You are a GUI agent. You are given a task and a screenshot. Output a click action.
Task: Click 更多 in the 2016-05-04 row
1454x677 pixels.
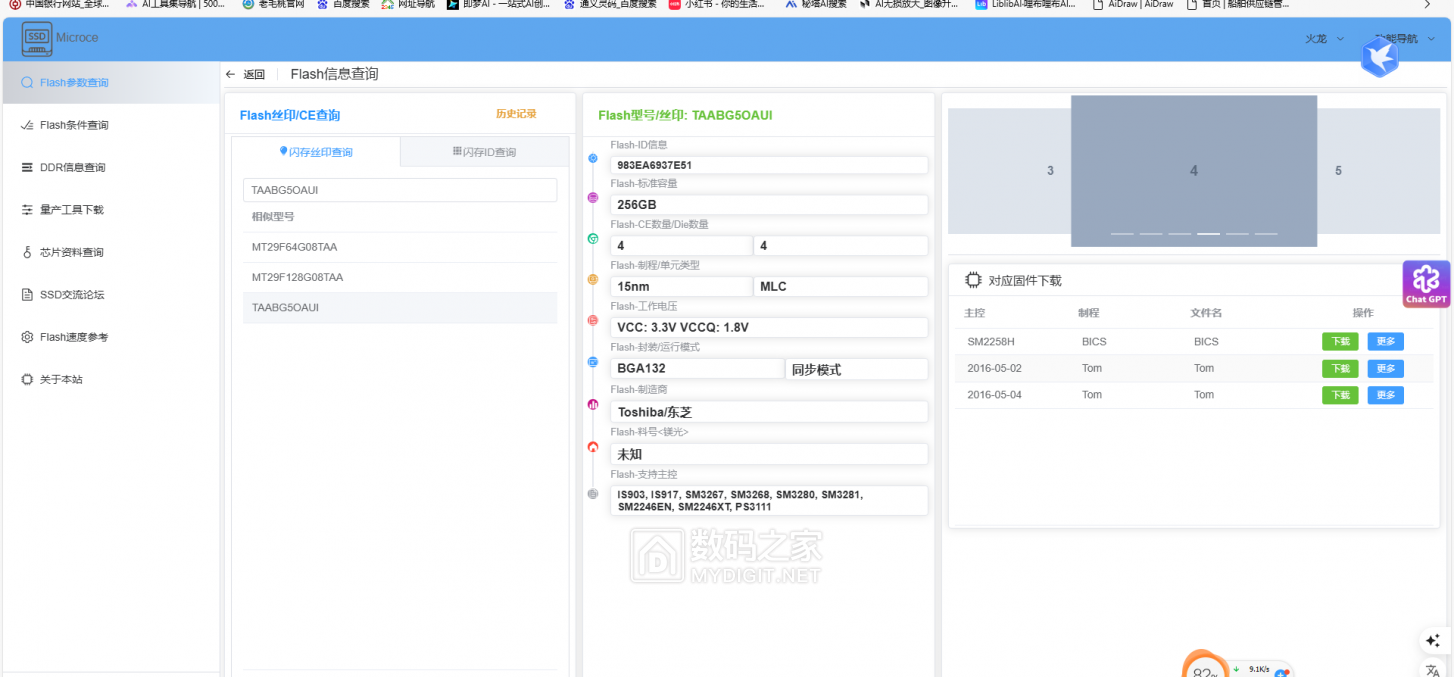coord(1385,395)
